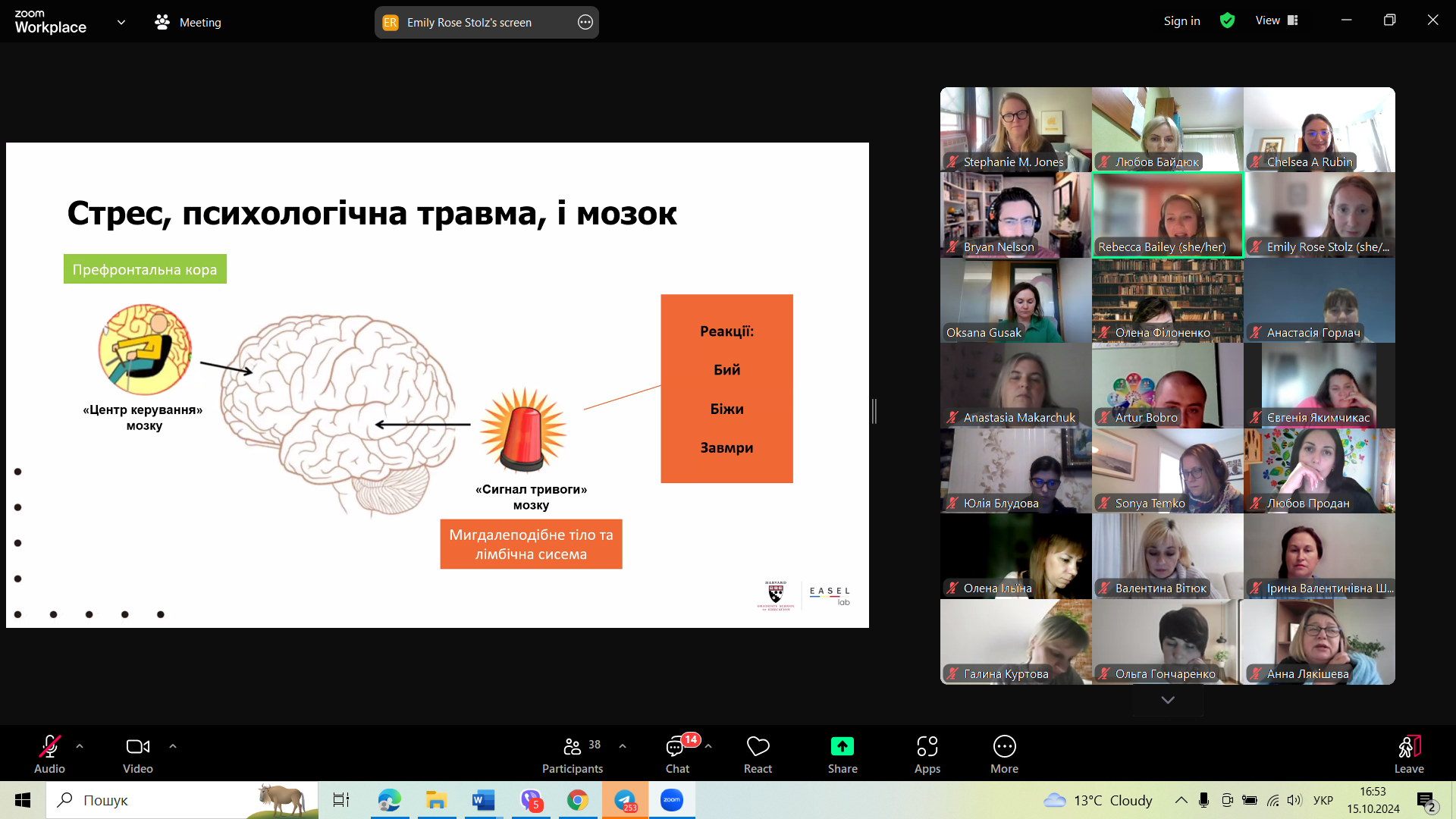The height and width of the screenshot is (819, 1456).
Task: Select Sonya Temko video tile
Action: coord(1168,471)
